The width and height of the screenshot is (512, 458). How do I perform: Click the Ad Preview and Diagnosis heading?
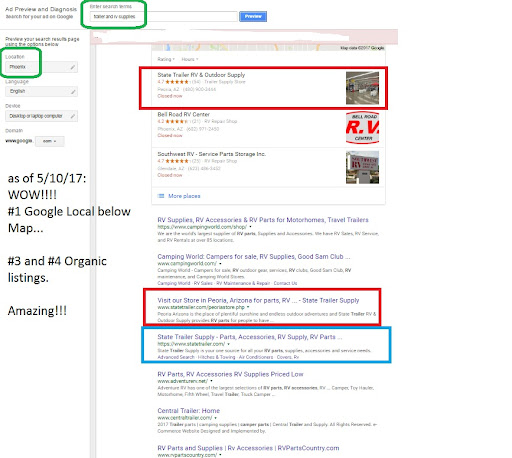tap(41, 9)
